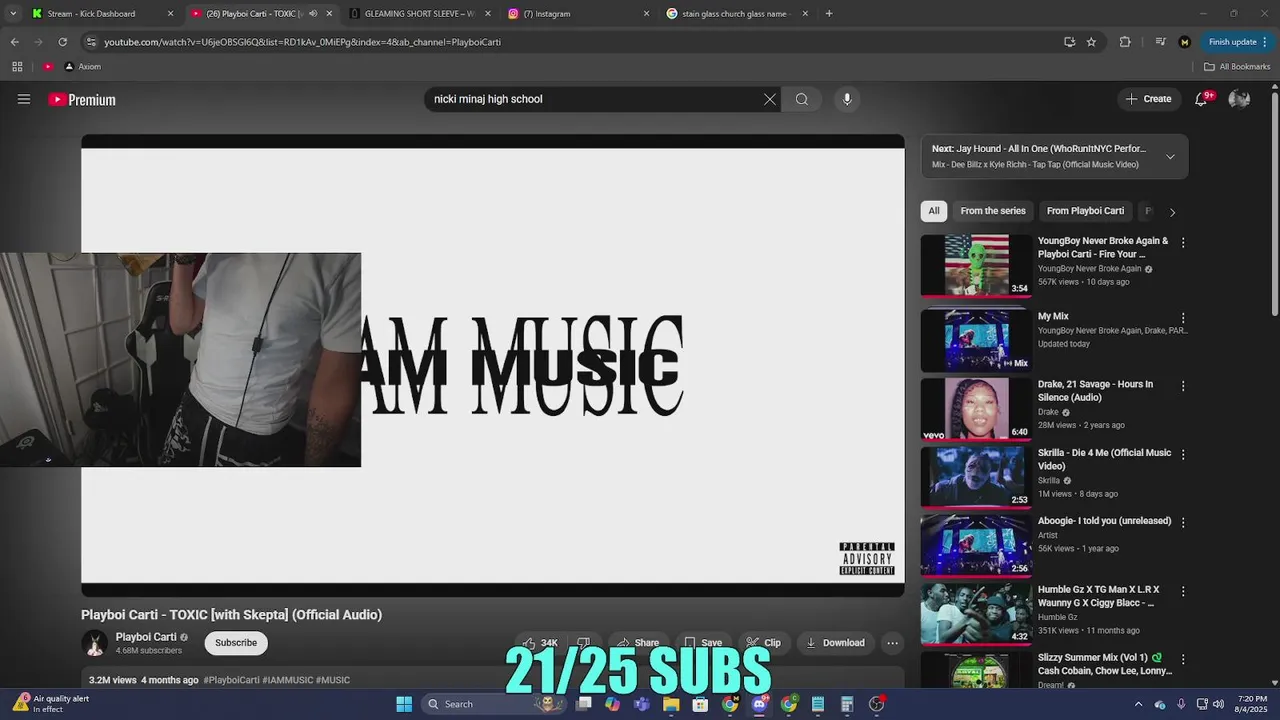The height and width of the screenshot is (720, 1280).
Task: Open options for YoungBoy Fire Your Manager video
Action: (x=1183, y=242)
